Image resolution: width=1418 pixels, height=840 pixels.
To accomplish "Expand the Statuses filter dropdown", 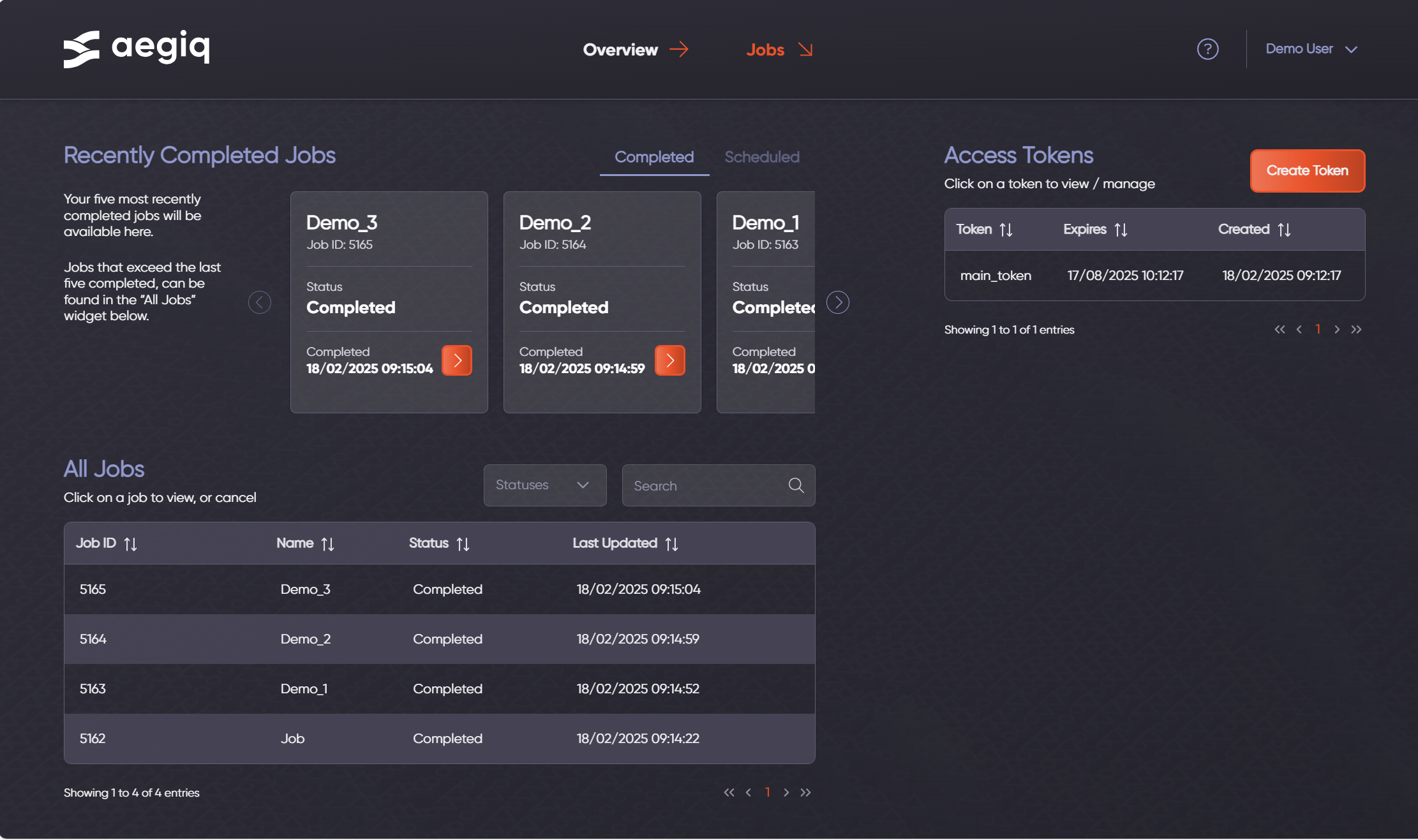I will click(x=544, y=485).
